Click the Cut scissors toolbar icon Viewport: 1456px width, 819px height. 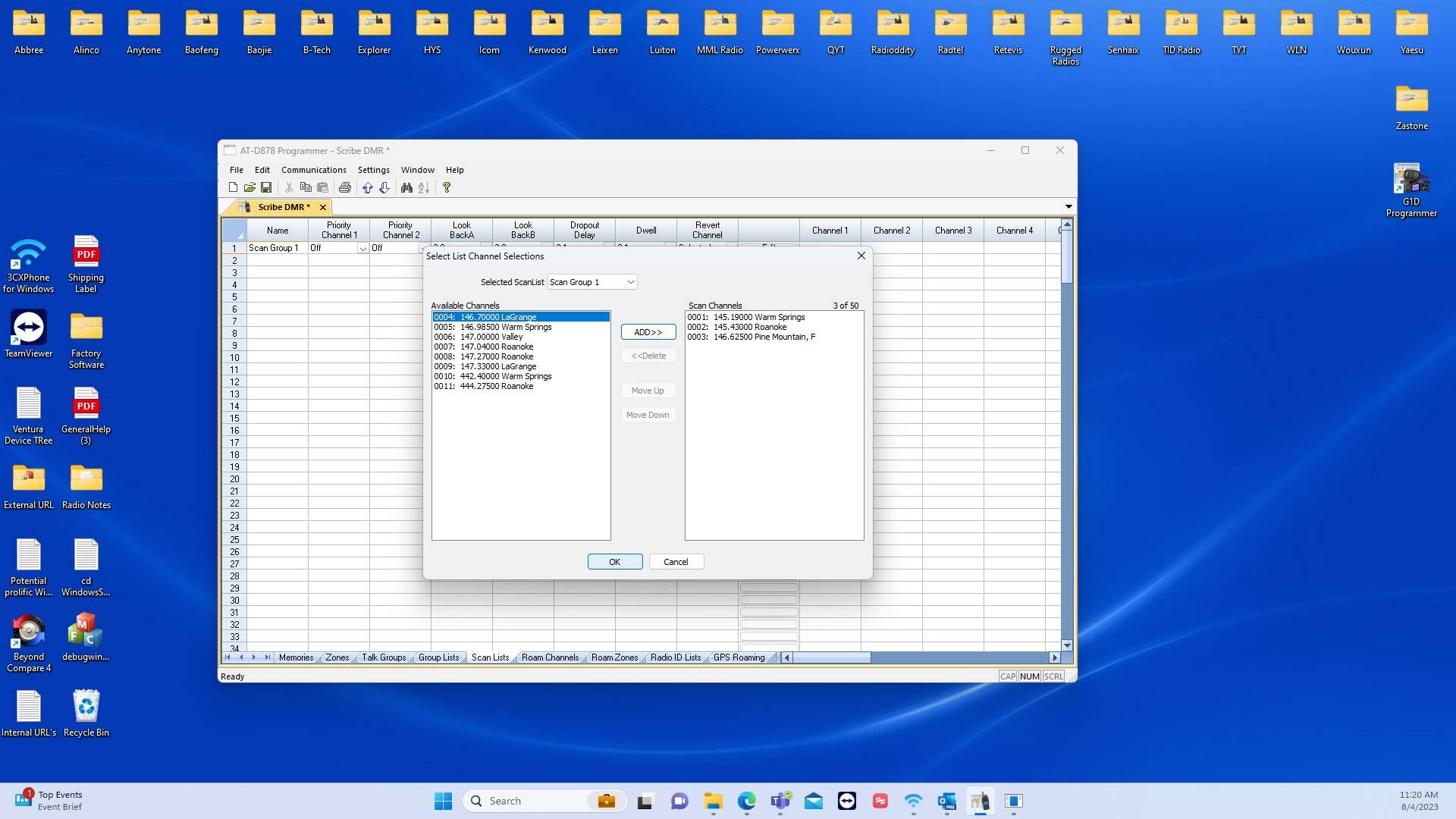pos(289,187)
